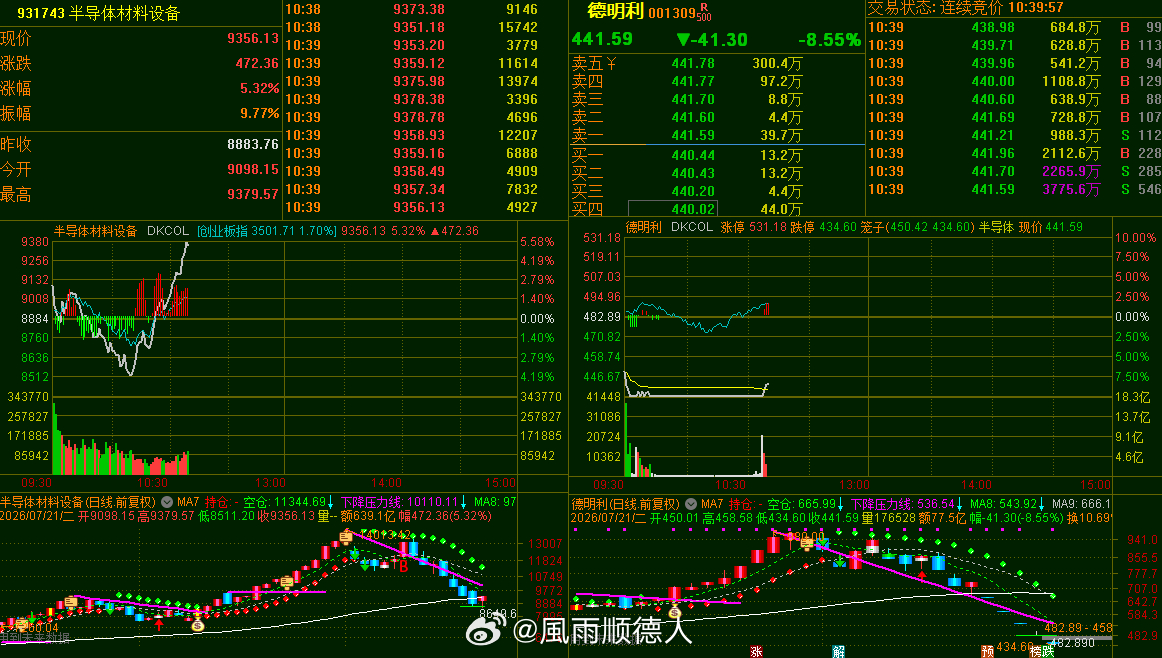Click MA7 label in left daily chart header

tap(188, 502)
